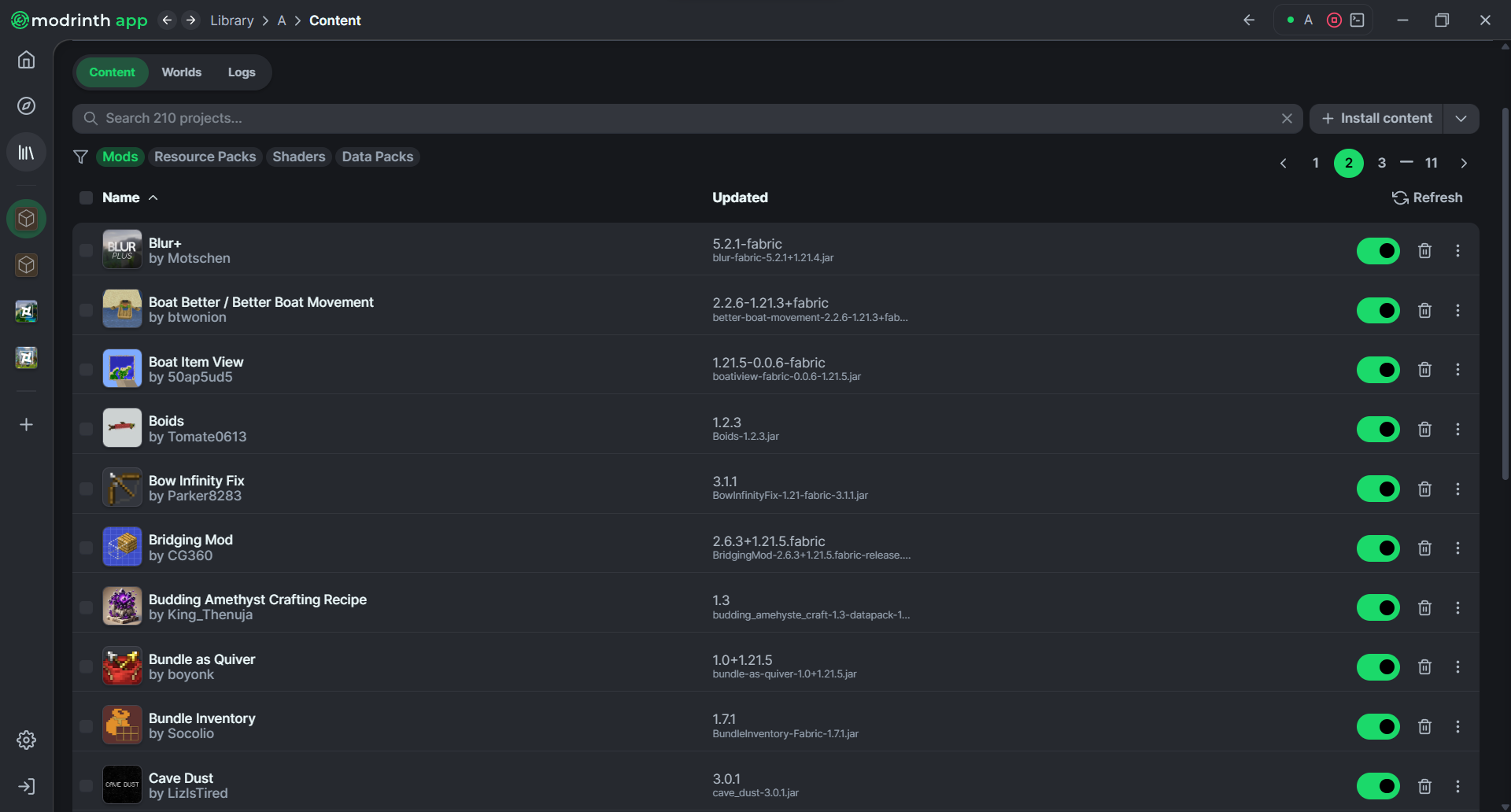This screenshot has height=812, width=1511.
Task: Go to next page of projects
Action: pyautogui.click(x=1464, y=163)
